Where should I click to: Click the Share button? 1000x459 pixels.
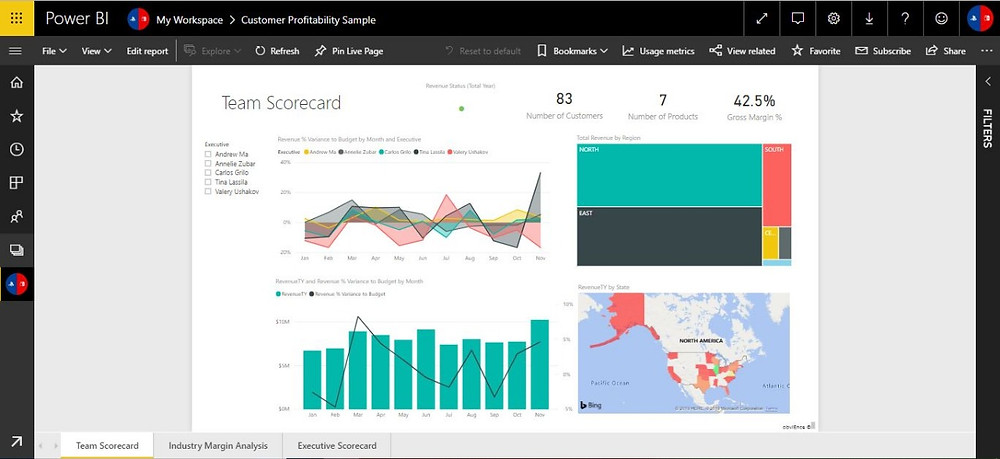click(946, 51)
